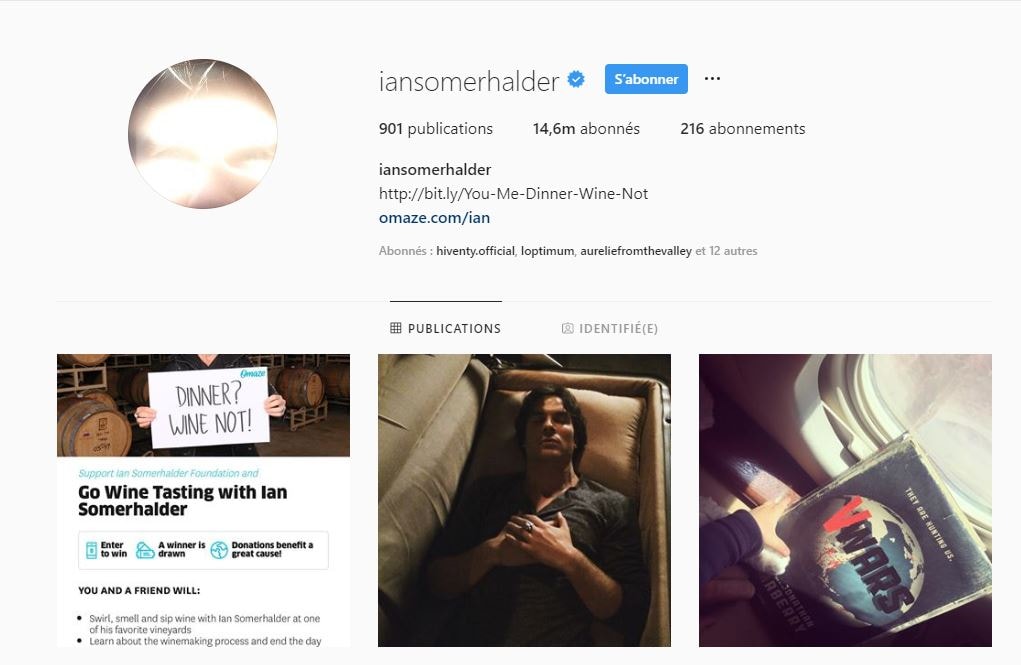Switch to the IDENTIFIÉ(E) tab
This screenshot has width=1021, height=665.
point(610,328)
